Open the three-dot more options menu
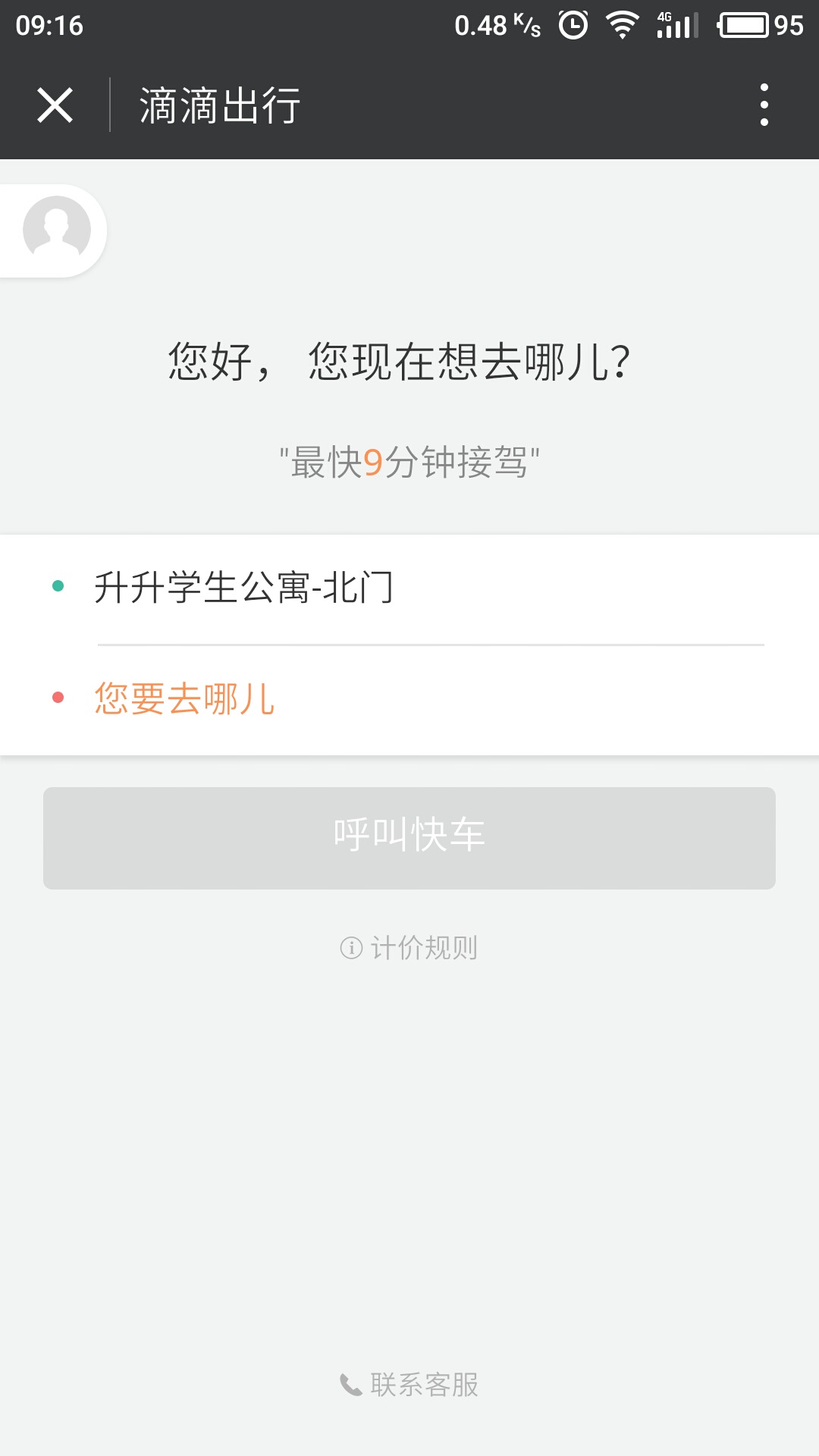The height and width of the screenshot is (1456, 819). [x=764, y=105]
